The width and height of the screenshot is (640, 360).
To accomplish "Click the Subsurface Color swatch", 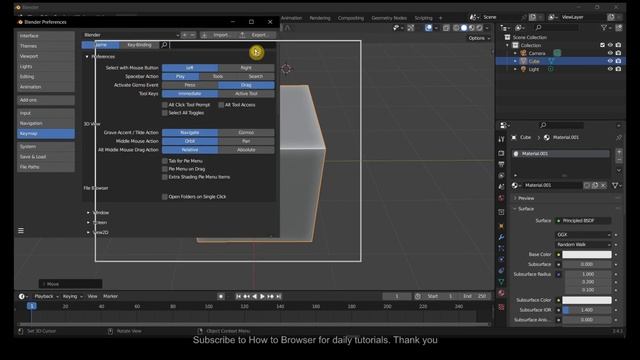I will coord(587,300).
